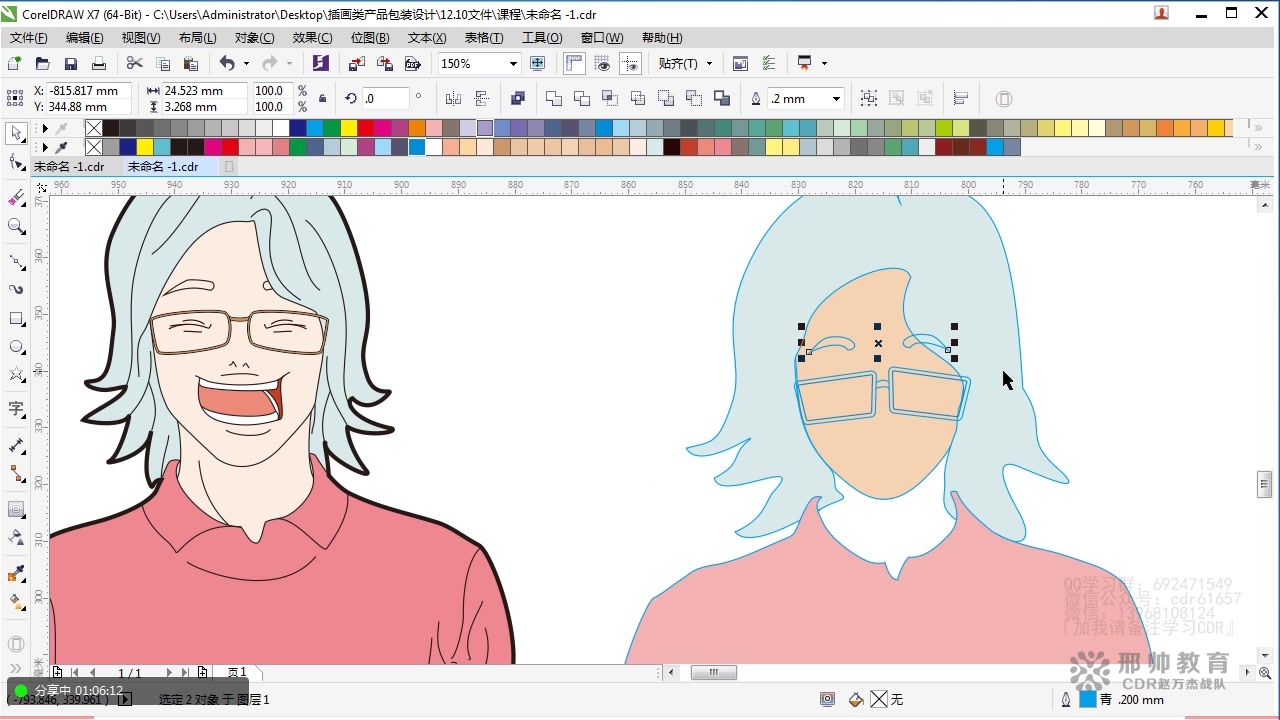Apply the Weld command on the property bar
This screenshot has height=720, width=1280.
[554, 98]
